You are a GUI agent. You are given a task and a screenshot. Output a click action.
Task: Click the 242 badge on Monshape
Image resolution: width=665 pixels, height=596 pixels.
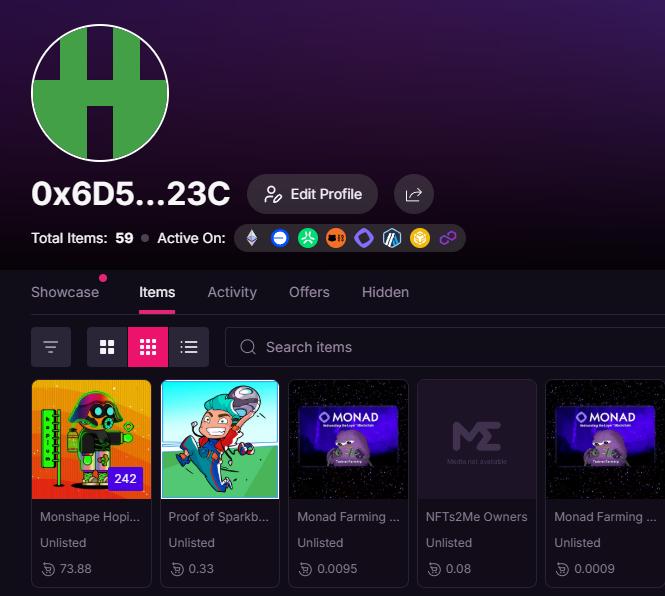click(126, 479)
